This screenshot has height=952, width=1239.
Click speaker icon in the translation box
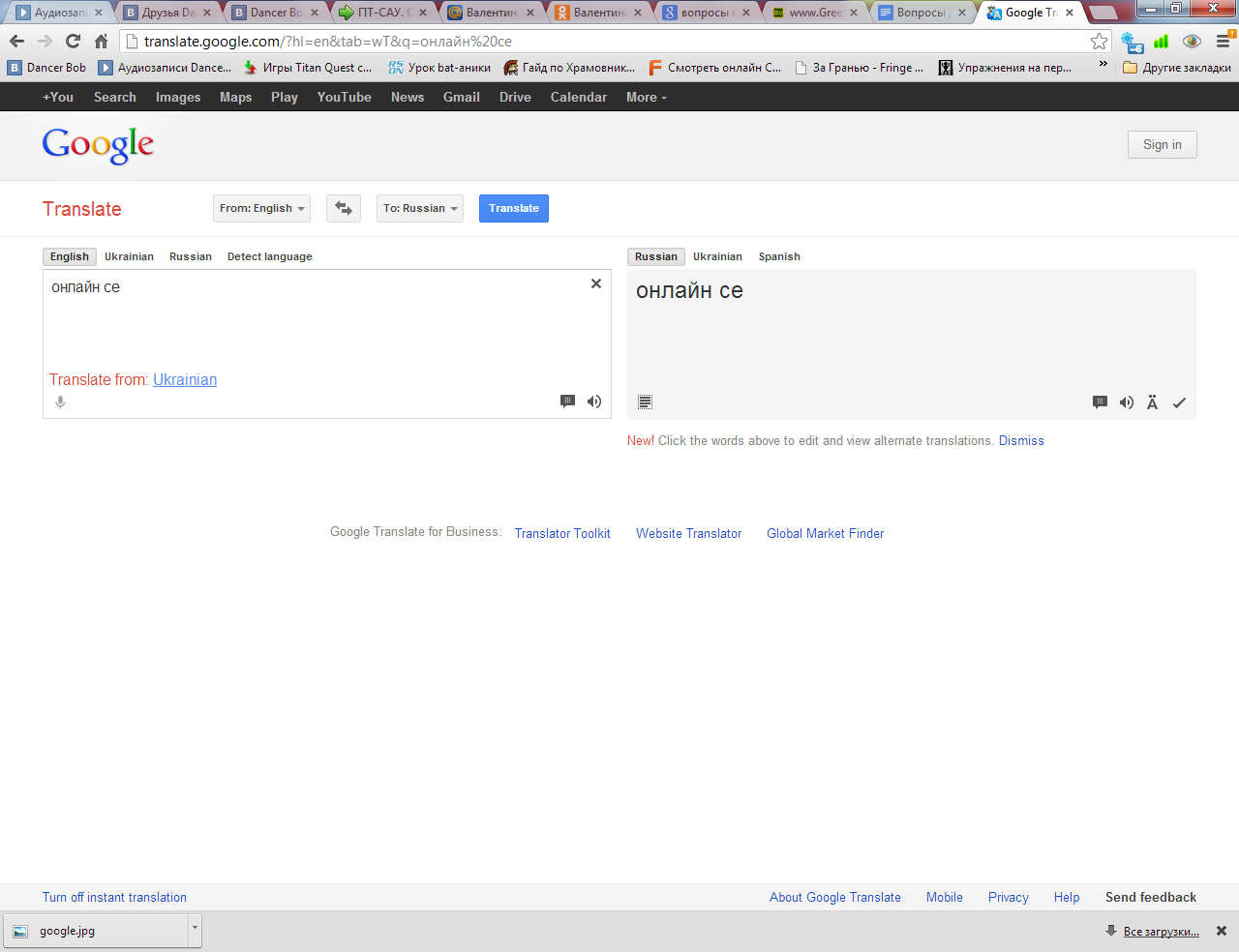(x=1127, y=402)
